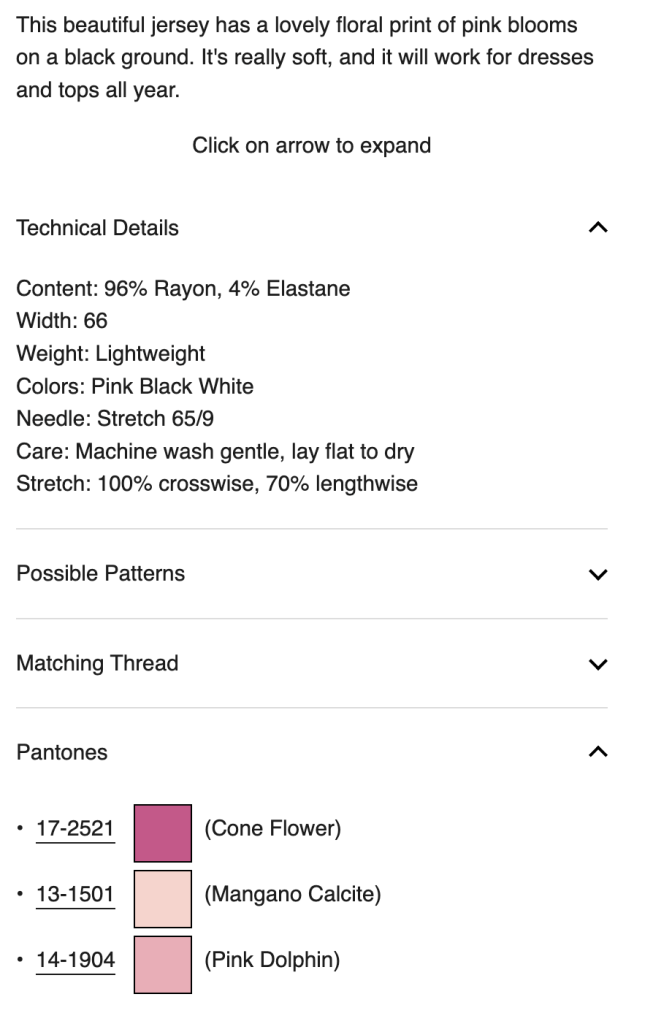Open Pantone link 14-1904
Screen dimensions: 653x1024
(x=75, y=961)
